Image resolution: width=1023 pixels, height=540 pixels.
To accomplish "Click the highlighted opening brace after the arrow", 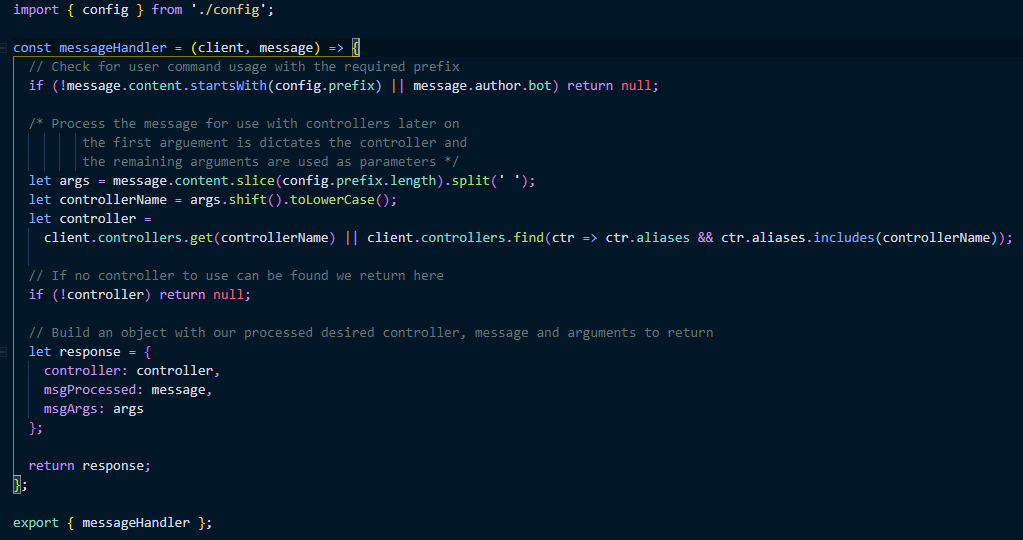I will (x=356, y=48).
